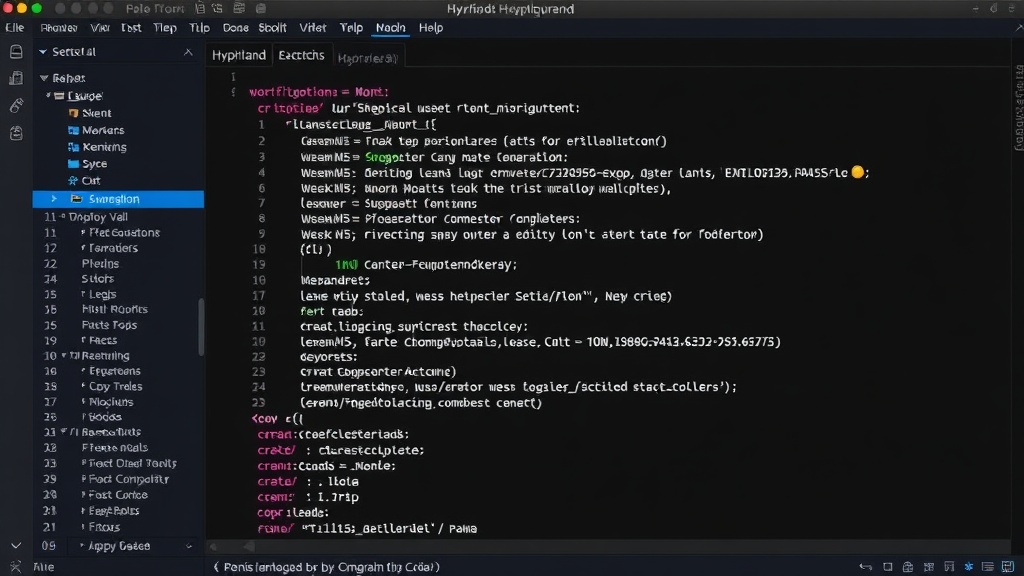Open the Done menu
This screenshot has width=1024, height=576.
point(235,27)
